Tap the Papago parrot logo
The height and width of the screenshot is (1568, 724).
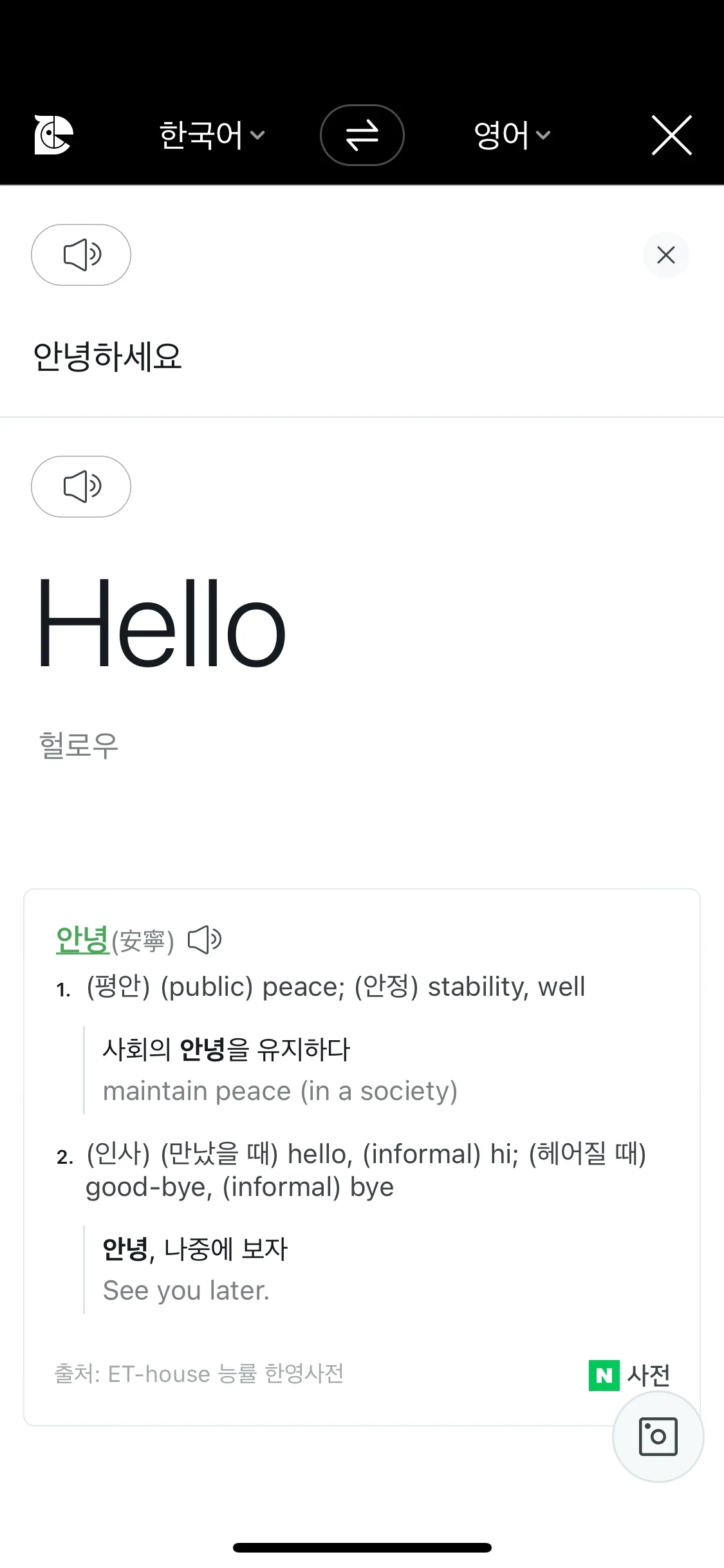tap(53, 135)
